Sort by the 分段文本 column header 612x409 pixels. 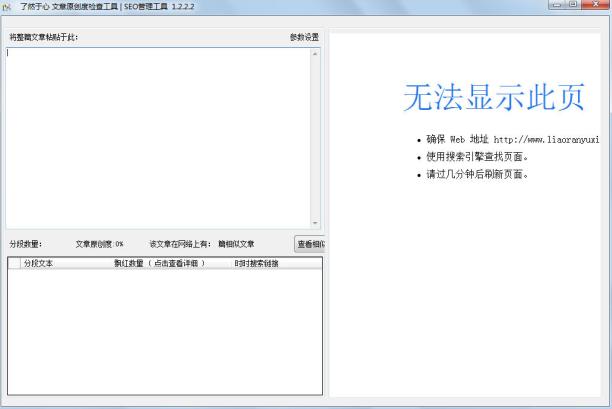tap(38, 264)
